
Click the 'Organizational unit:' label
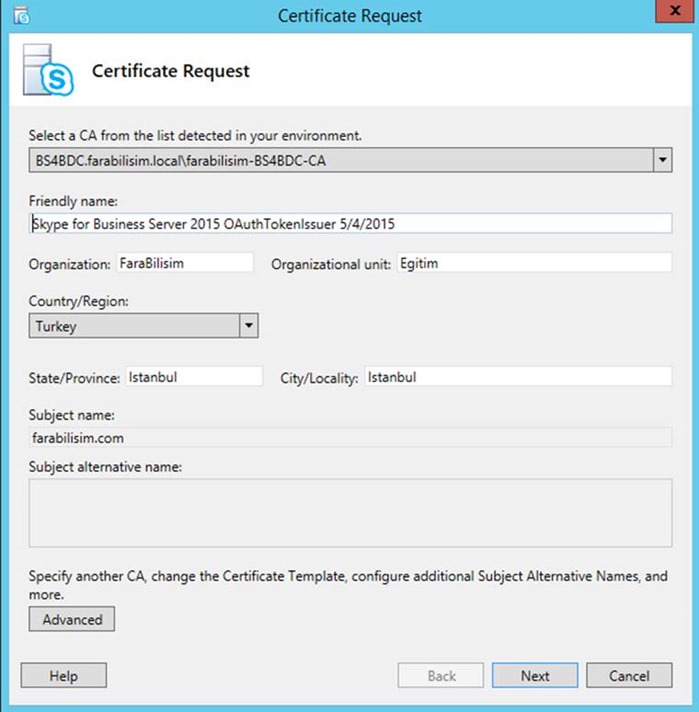(331, 264)
